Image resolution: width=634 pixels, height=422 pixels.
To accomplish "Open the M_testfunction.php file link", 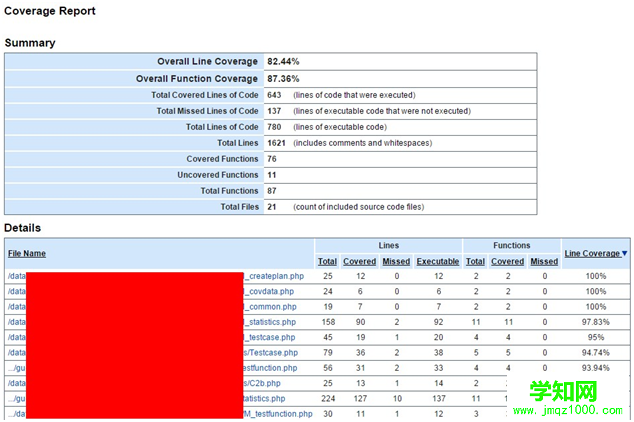I will 278,414.
